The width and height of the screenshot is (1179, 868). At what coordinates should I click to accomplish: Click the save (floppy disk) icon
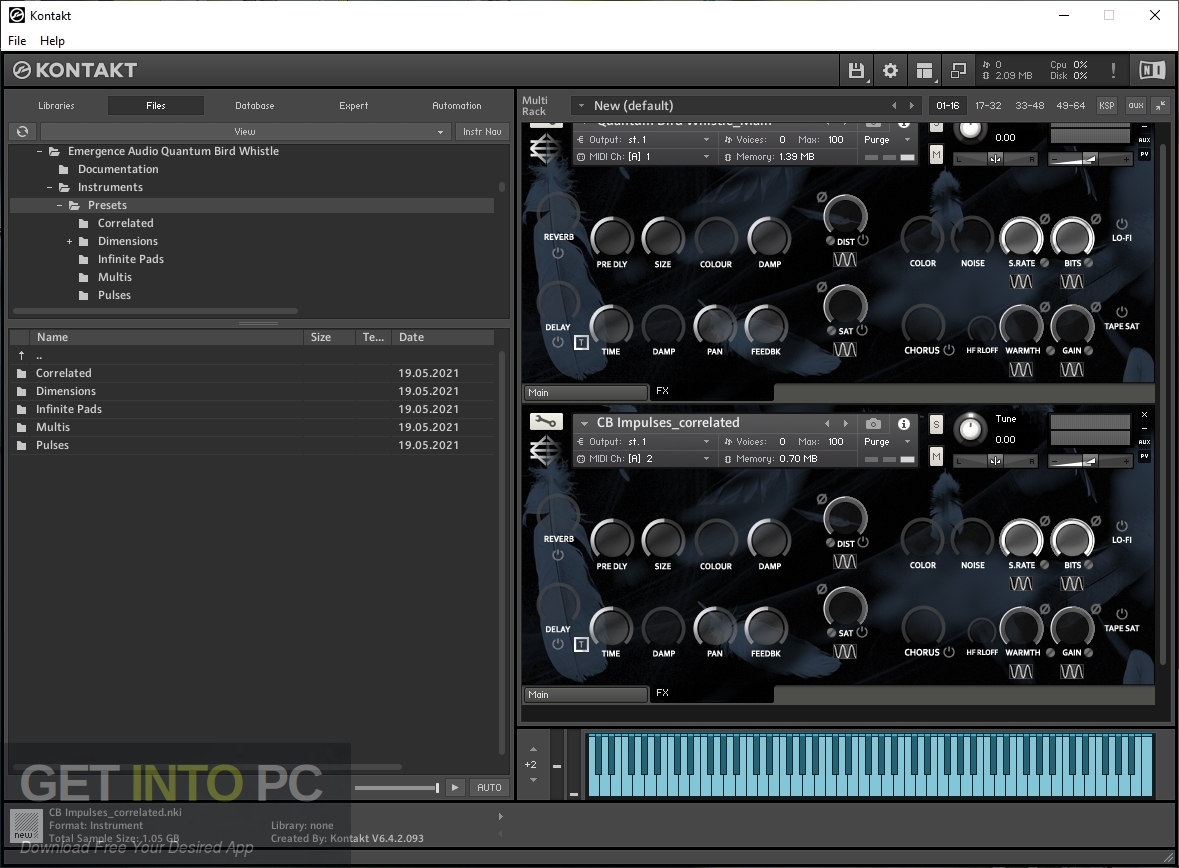pos(856,71)
